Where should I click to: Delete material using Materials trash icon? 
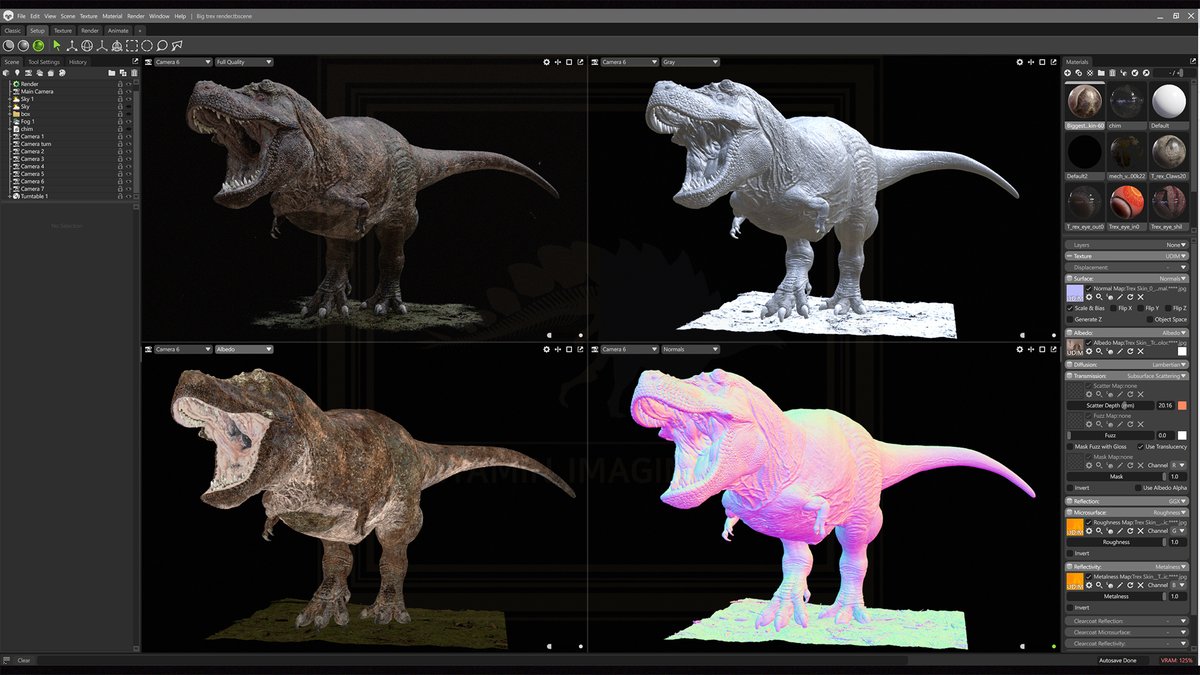[x=1112, y=73]
